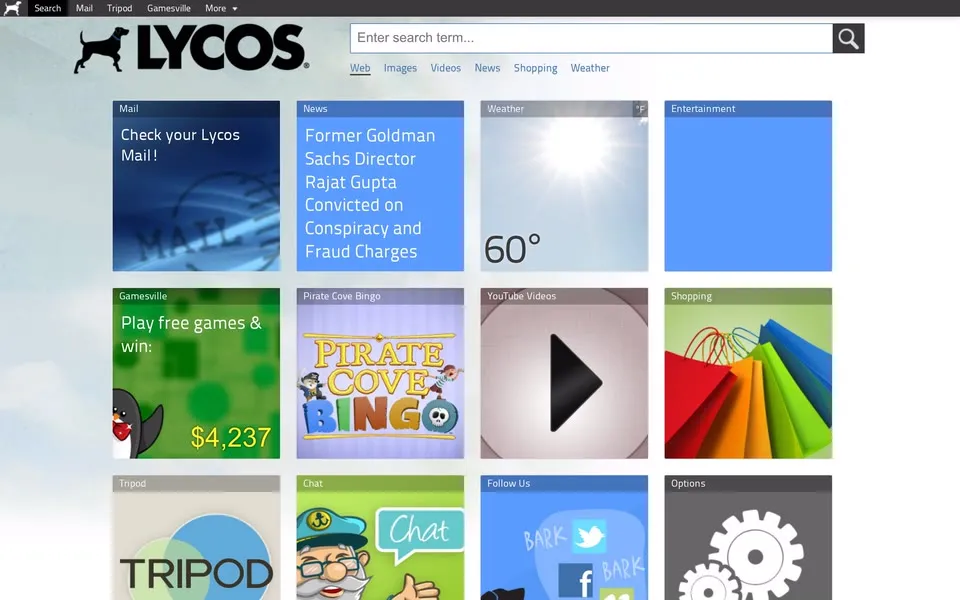Image resolution: width=960 pixels, height=600 pixels.
Task: Switch to the News search tab
Action: 487,68
